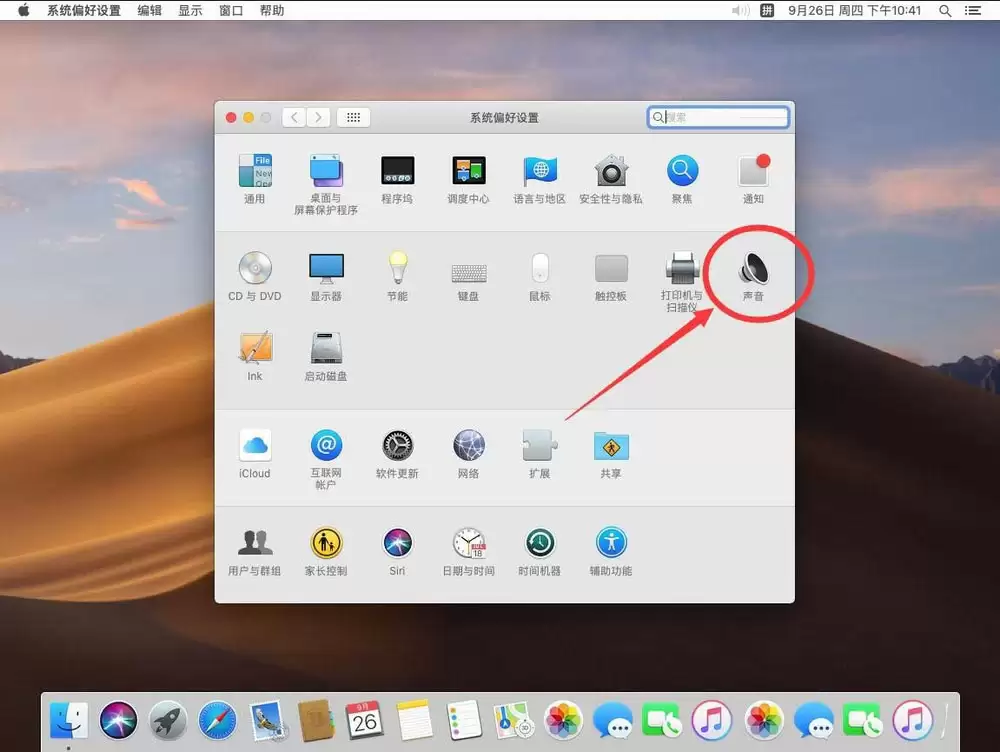This screenshot has width=1000, height=752.
Task: Go back with the toolbar back arrow
Action: [294, 117]
